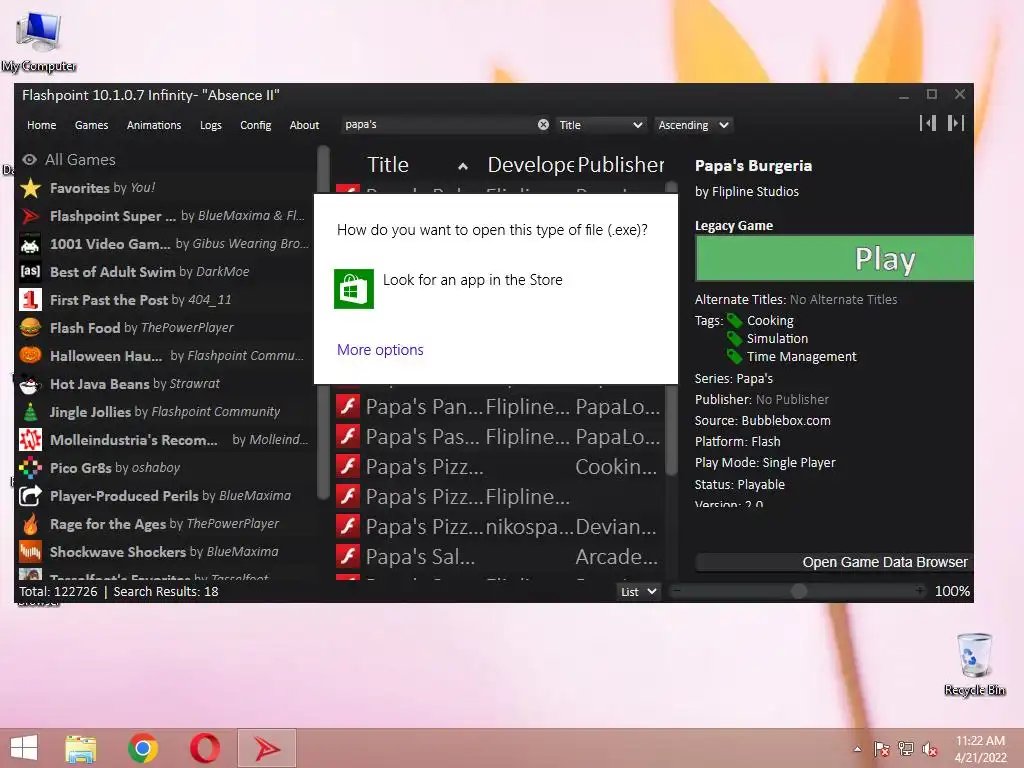This screenshot has width=1024, height=768.
Task: Select Rage for the Ages flame icon
Action: pos(30,524)
